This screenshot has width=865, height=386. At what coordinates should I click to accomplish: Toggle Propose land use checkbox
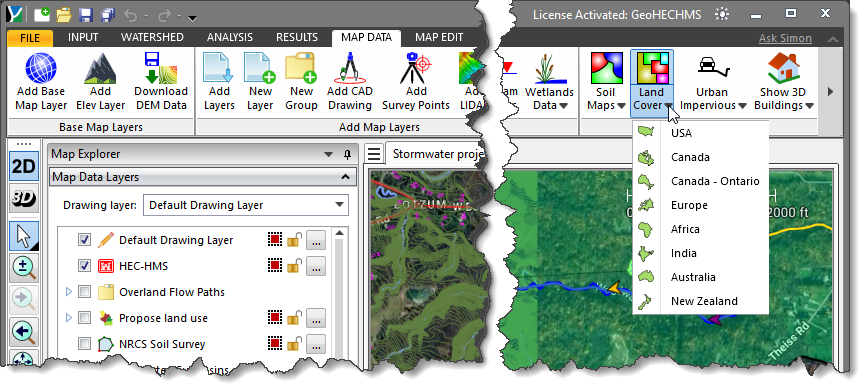coord(84,318)
